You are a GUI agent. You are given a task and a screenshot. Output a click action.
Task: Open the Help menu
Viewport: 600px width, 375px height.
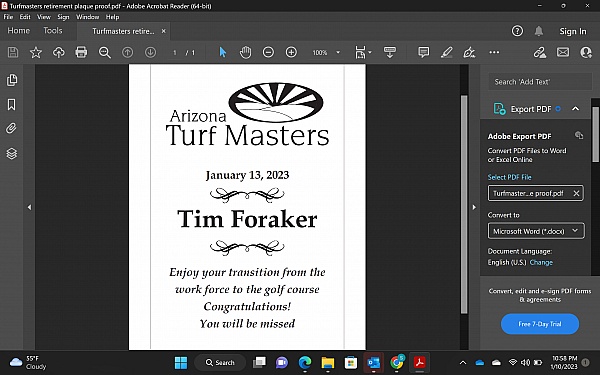(x=112, y=17)
